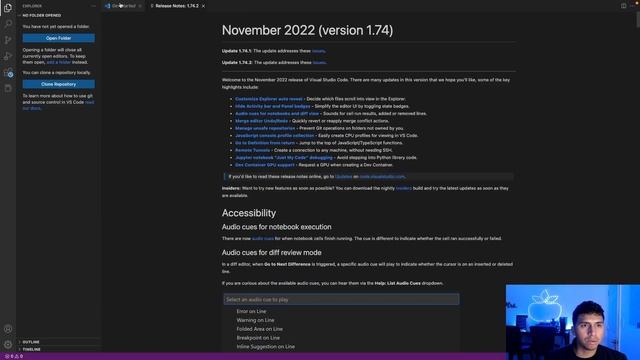Image resolution: width=640 pixels, height=360 pixels.
Task: Click the 'audio cues' link in Accessibility
Action: [262, 238]
